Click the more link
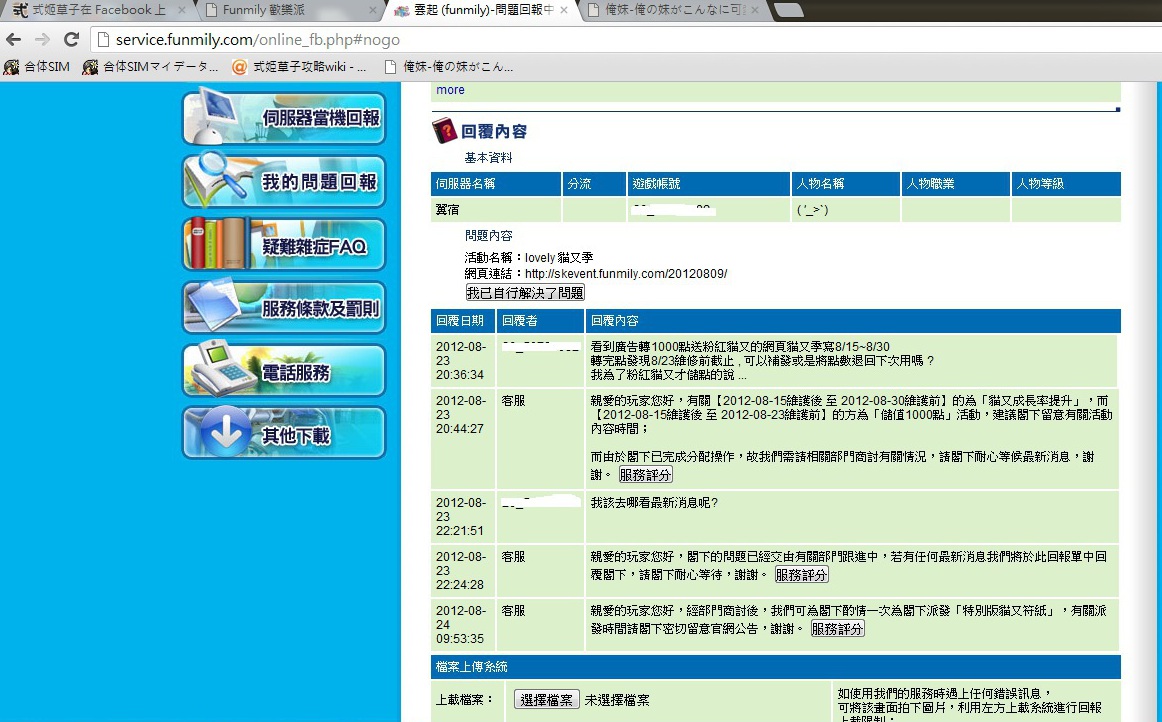Viewport: 1162px width, 722px height. [450, 90]
